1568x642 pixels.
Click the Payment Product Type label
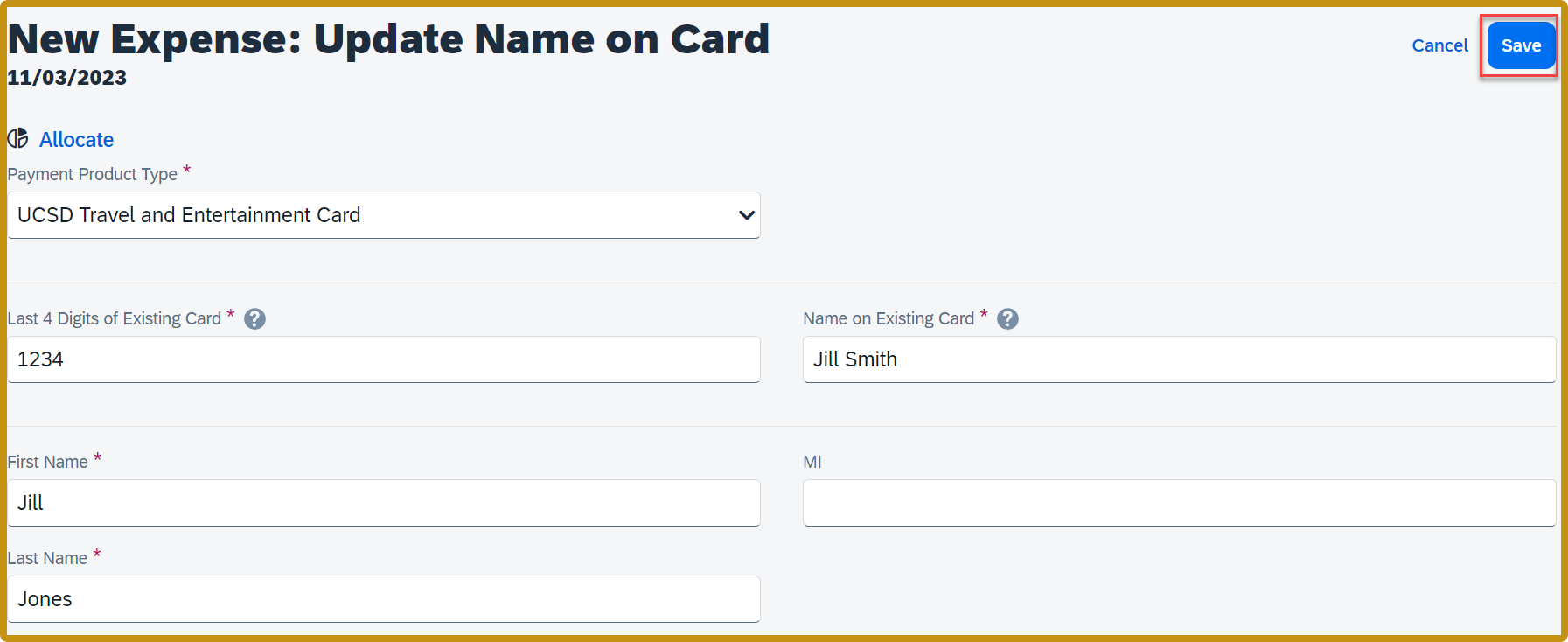(x=91, y=173)
